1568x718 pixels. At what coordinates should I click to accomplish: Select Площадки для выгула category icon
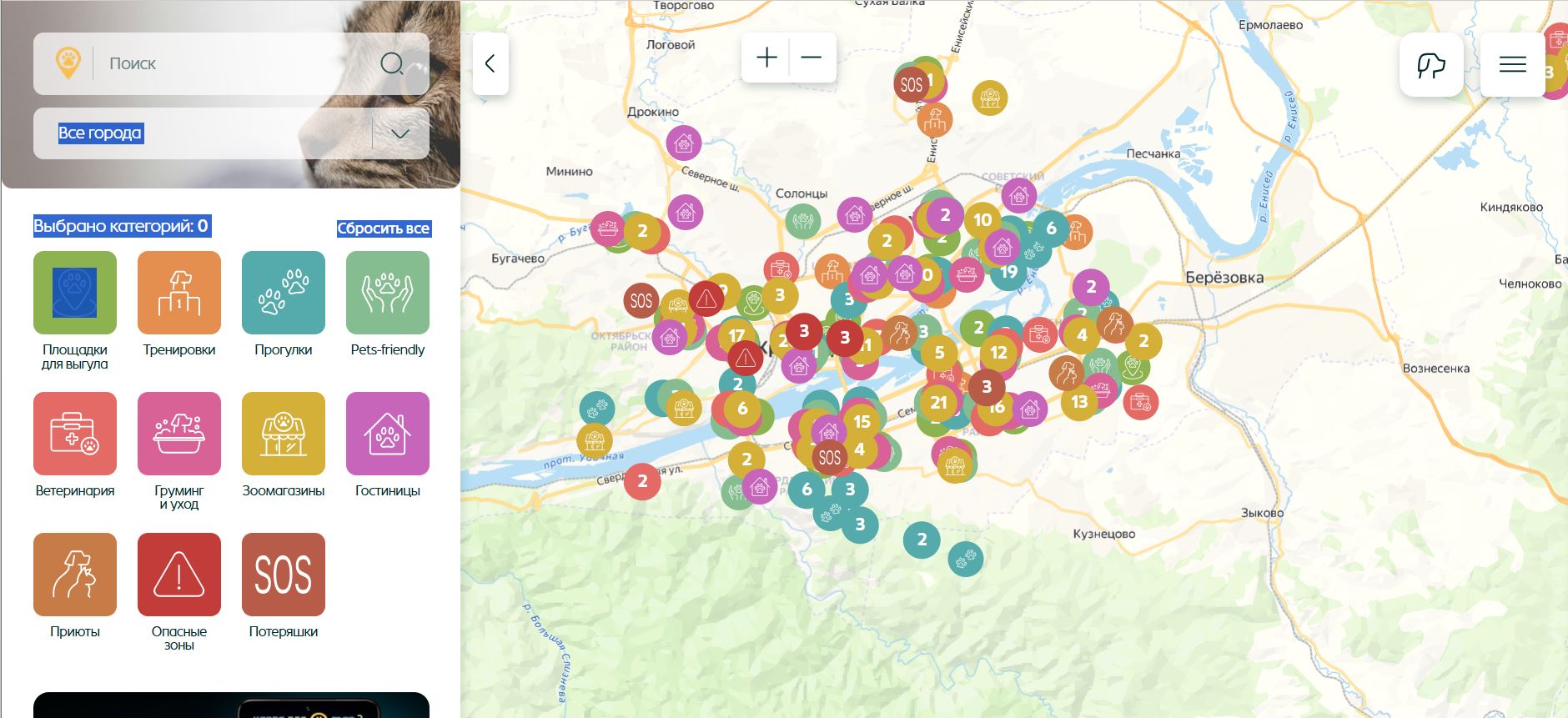click(x=75, y=293)
